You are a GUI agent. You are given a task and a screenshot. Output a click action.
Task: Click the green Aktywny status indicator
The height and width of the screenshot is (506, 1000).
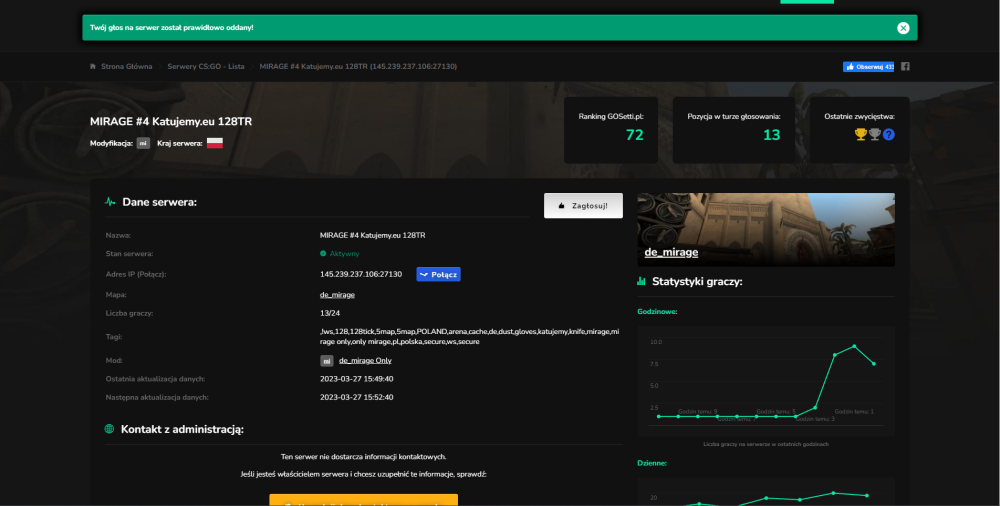coord(339,254)
